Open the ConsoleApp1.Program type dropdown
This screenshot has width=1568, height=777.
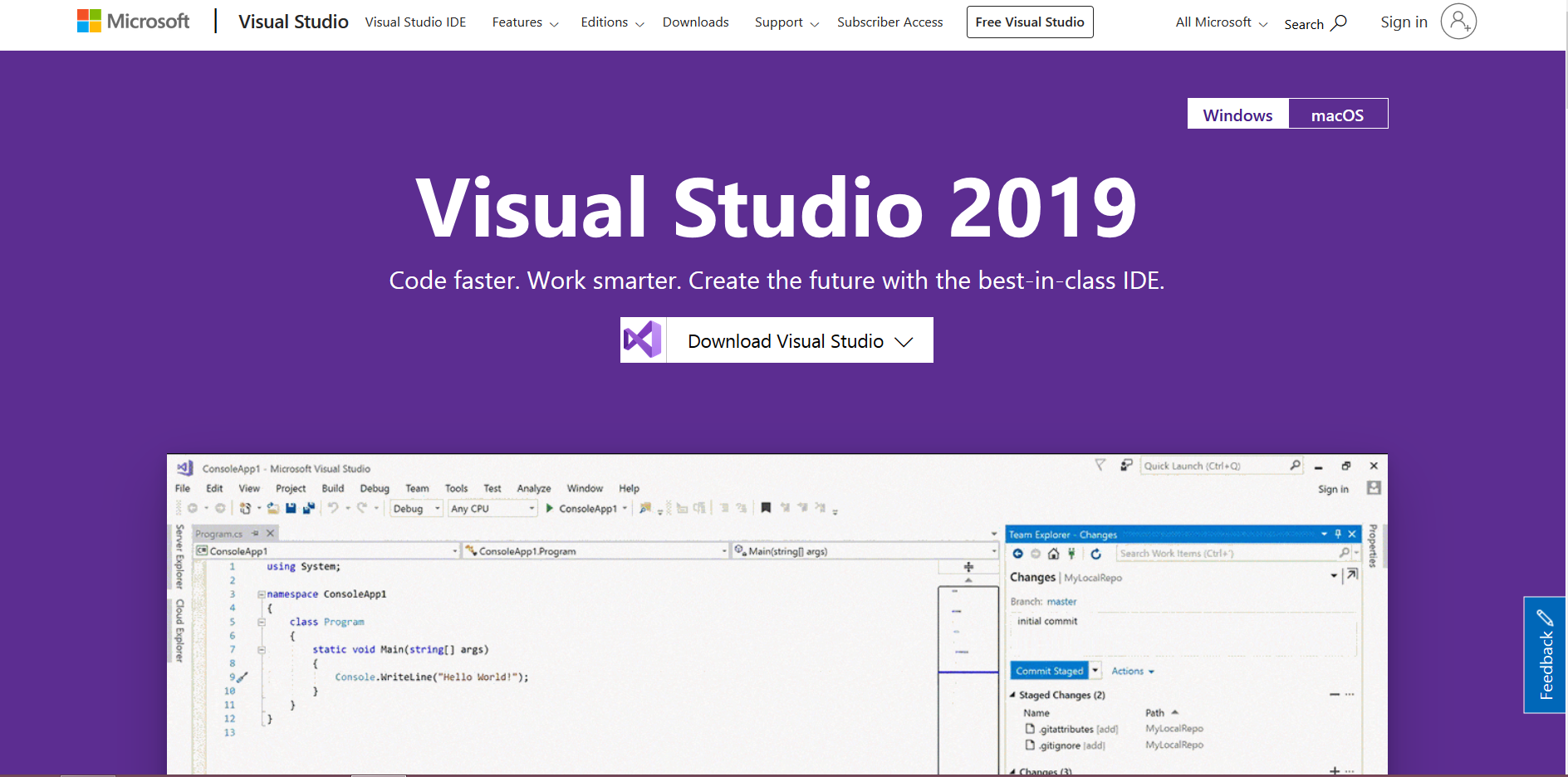(595, 551)
